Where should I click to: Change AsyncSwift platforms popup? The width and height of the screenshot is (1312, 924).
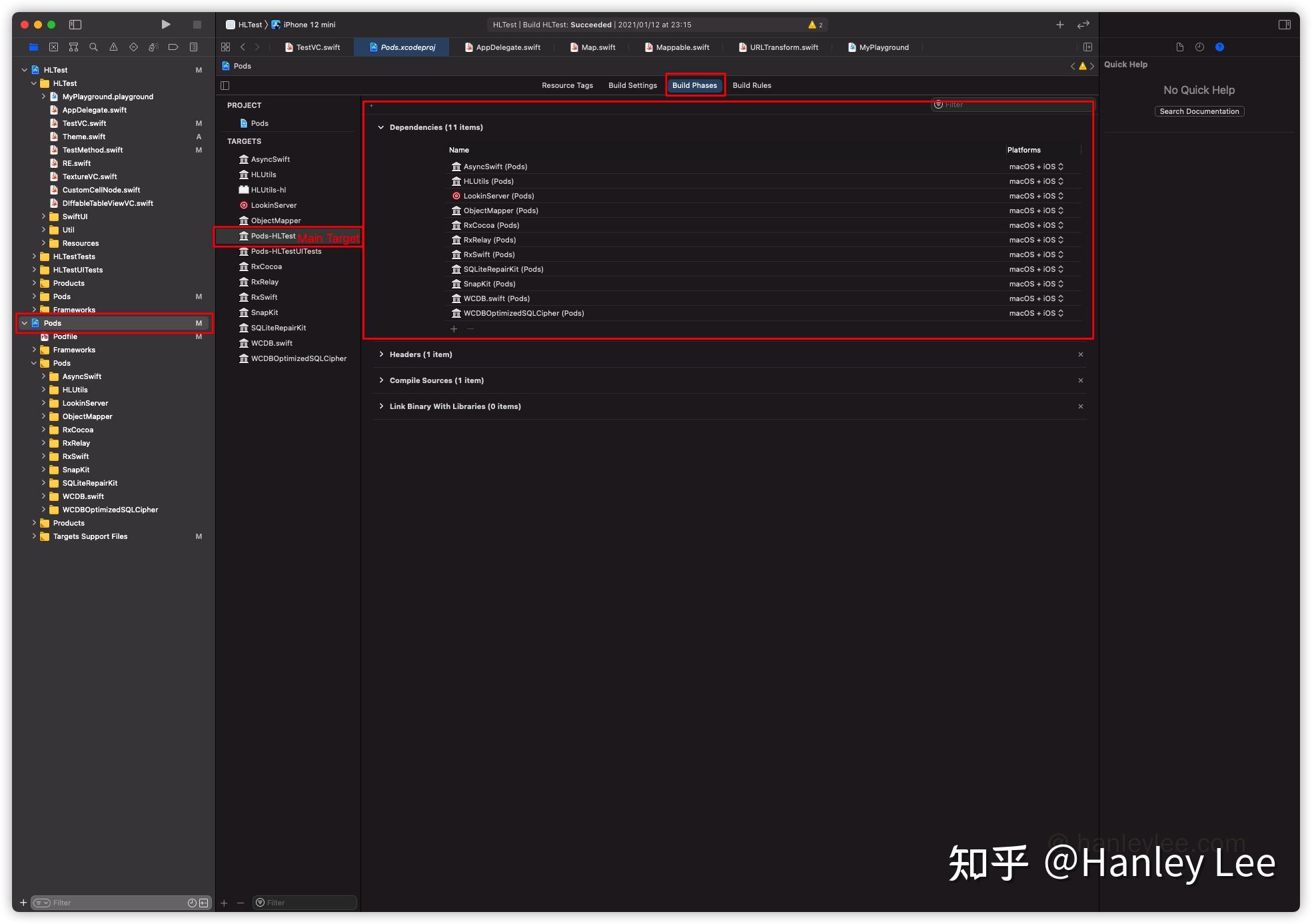pyautogui.click(x=1036, y=167)
